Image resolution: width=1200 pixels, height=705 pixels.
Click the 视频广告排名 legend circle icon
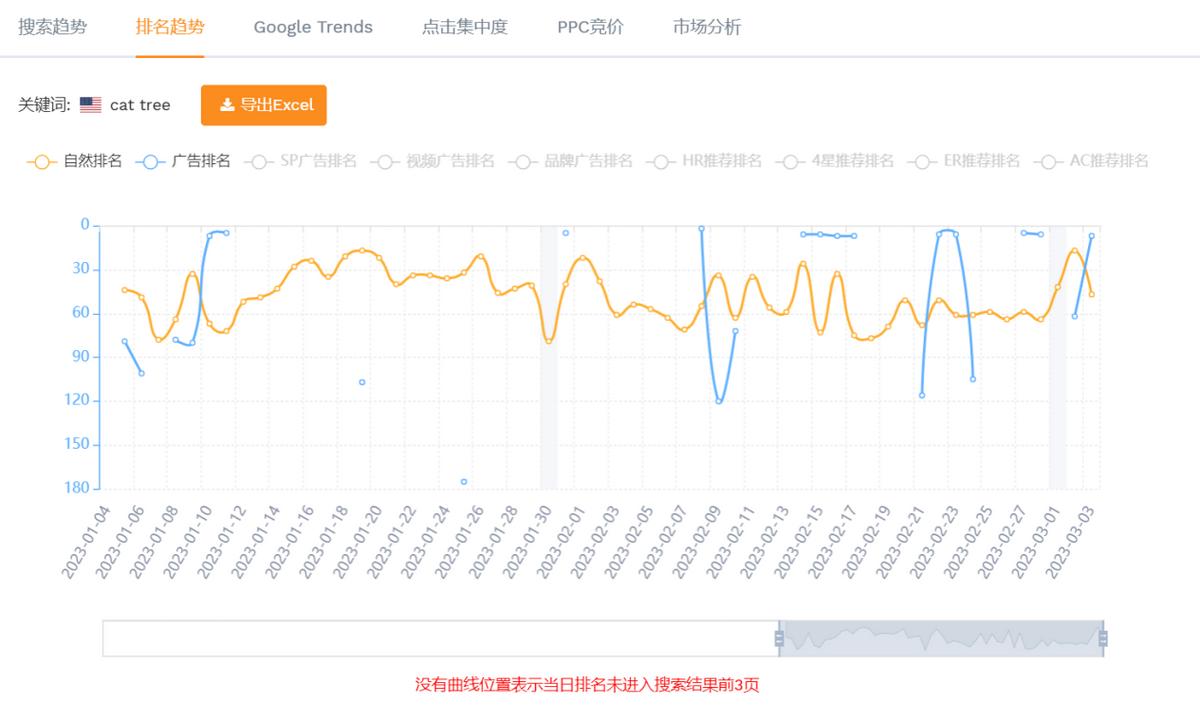pos(384,161)
